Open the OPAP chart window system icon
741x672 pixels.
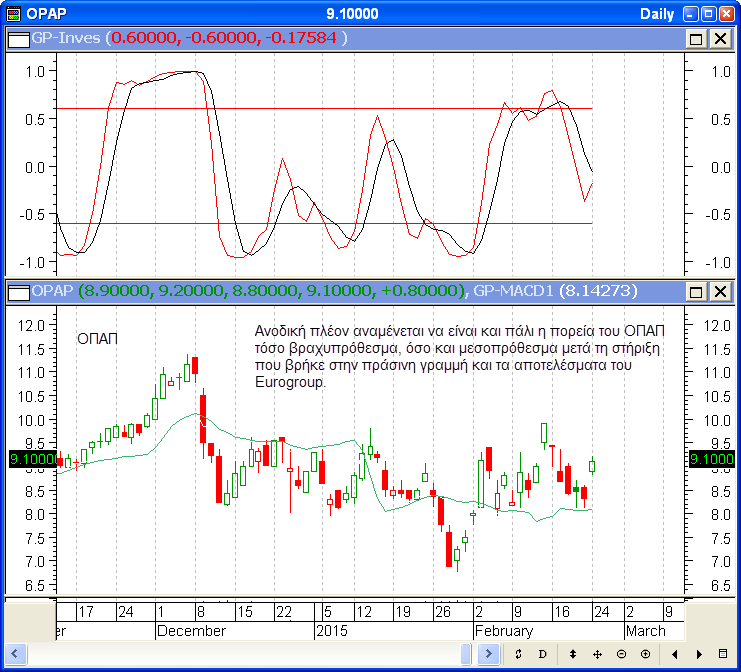point(14,14)
